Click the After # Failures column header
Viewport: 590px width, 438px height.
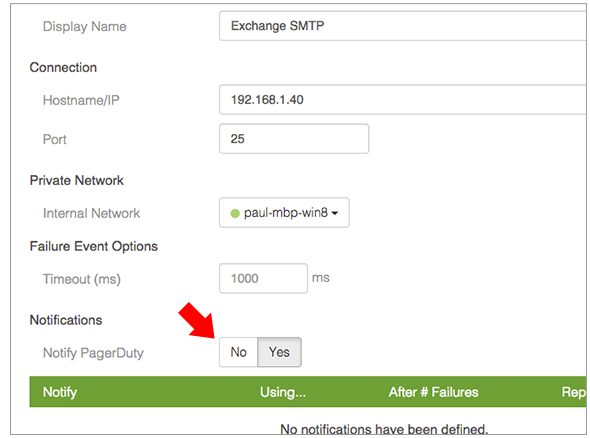pos(433,392)
